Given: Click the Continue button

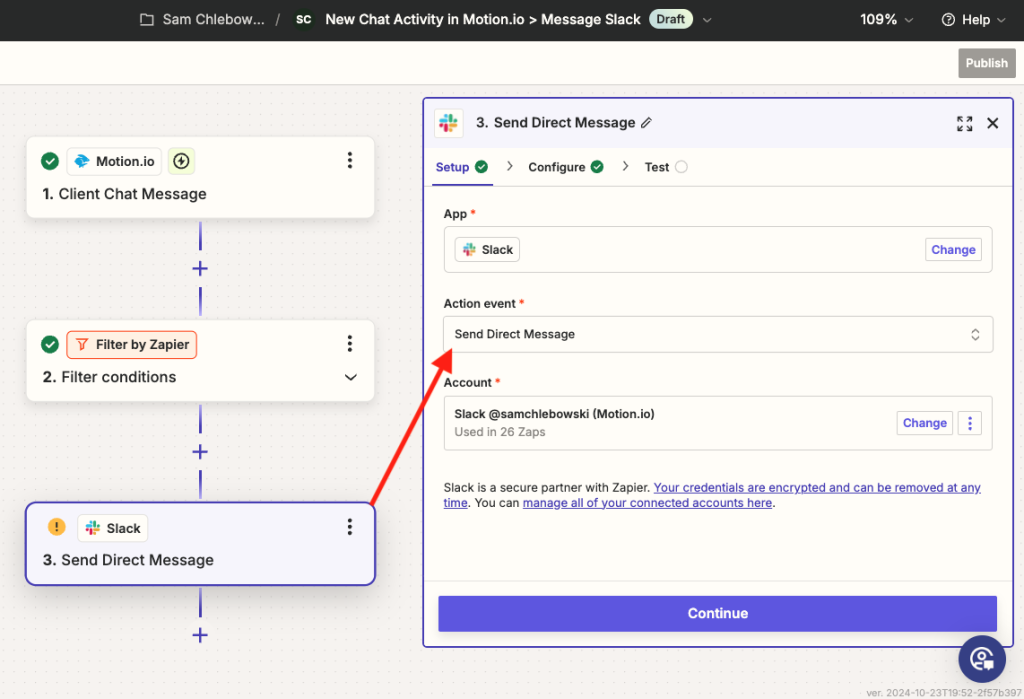Looking at the screenshot, I should tap(717, 613).
